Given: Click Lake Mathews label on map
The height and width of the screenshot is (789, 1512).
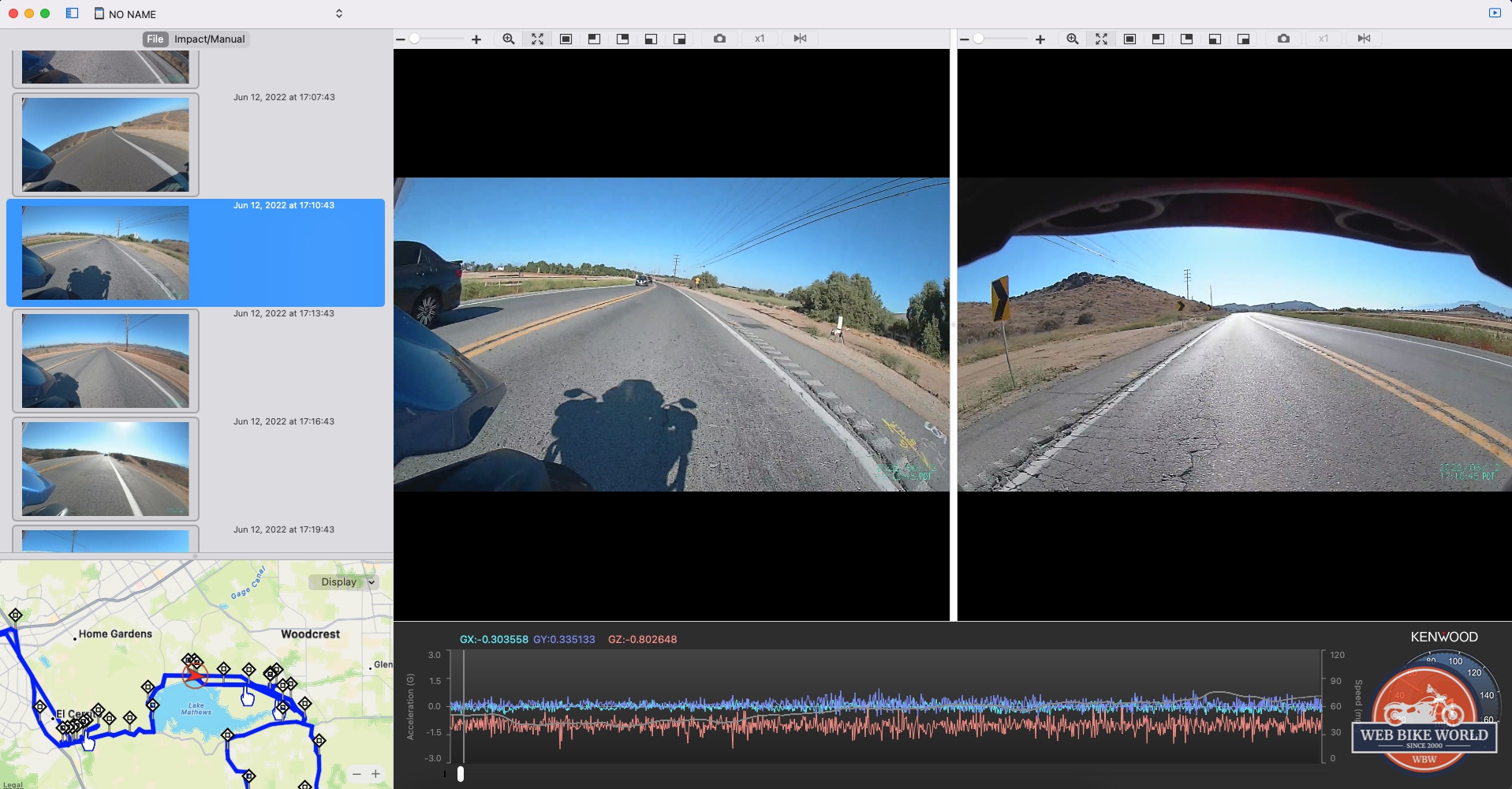Looking at the screenshot, I should click(x=196, y=709).
